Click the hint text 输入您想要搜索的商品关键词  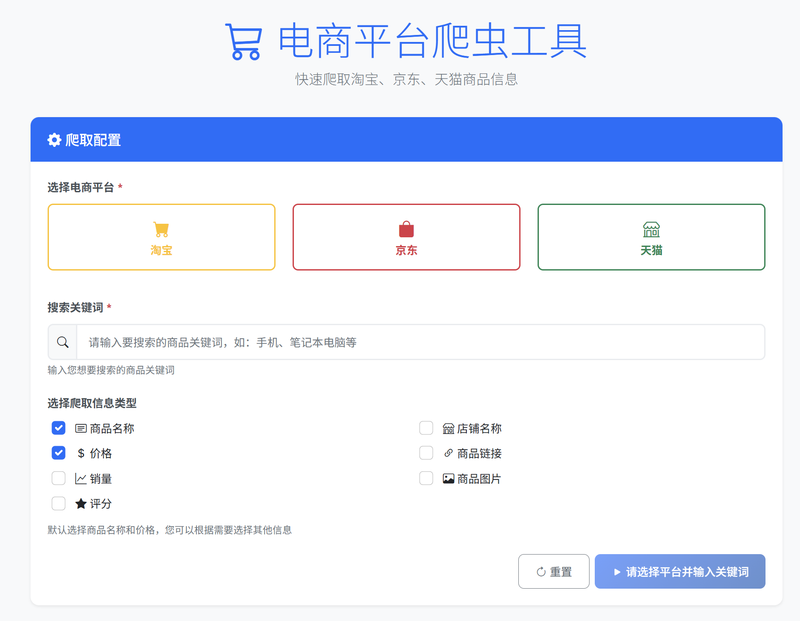point(111,370)
